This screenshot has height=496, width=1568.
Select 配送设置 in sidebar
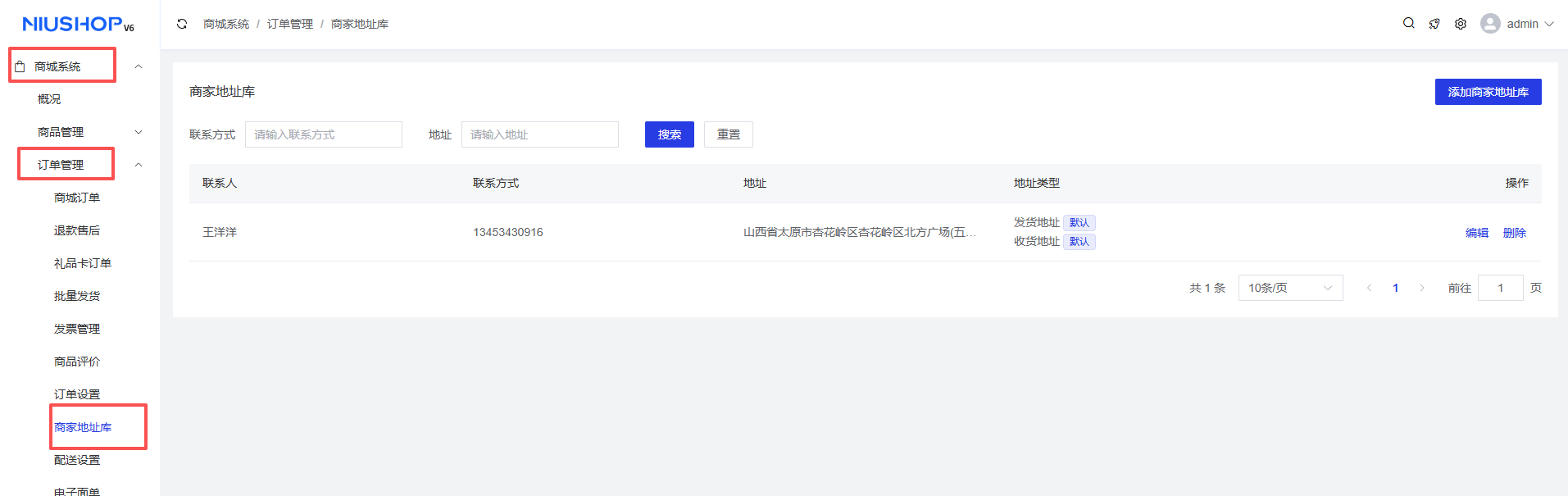(x=77, y=460)
